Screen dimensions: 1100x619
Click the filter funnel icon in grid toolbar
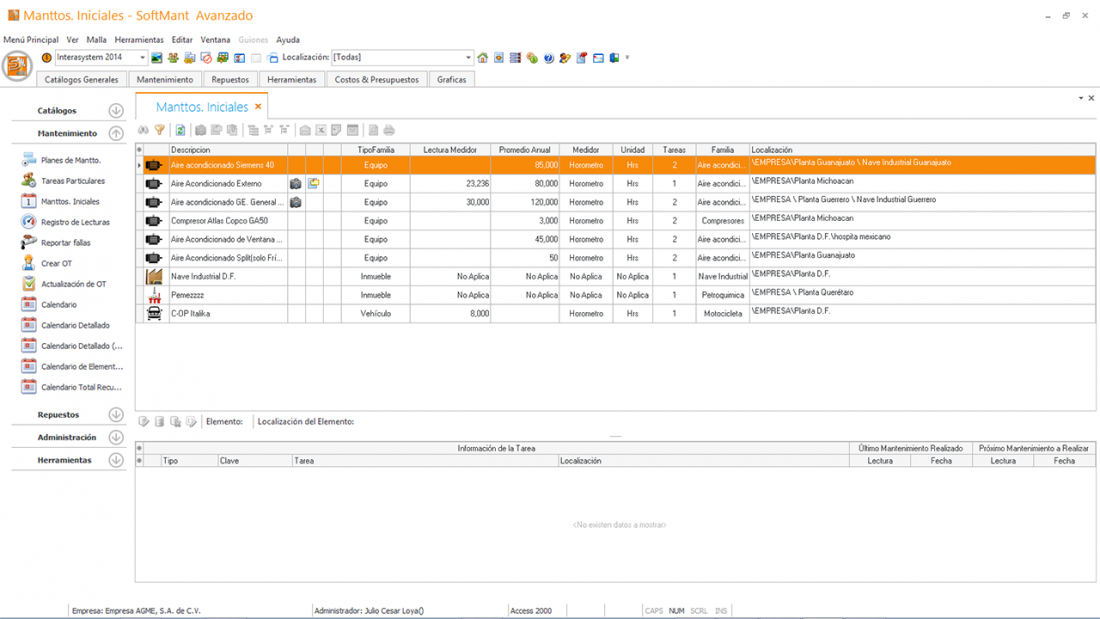pyautogui.click(x=160, y=130)
